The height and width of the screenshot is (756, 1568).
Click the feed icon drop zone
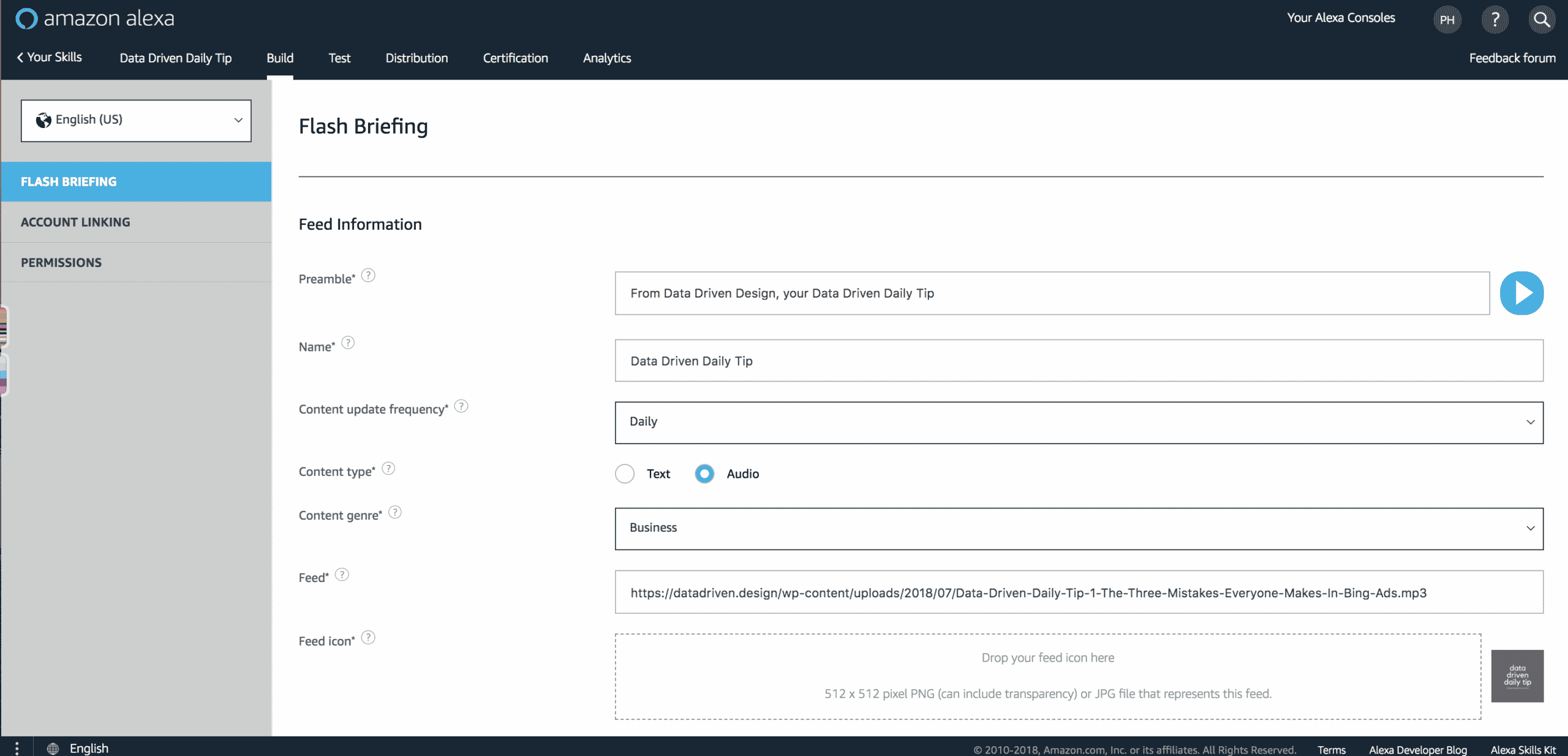click(1048, 676)
